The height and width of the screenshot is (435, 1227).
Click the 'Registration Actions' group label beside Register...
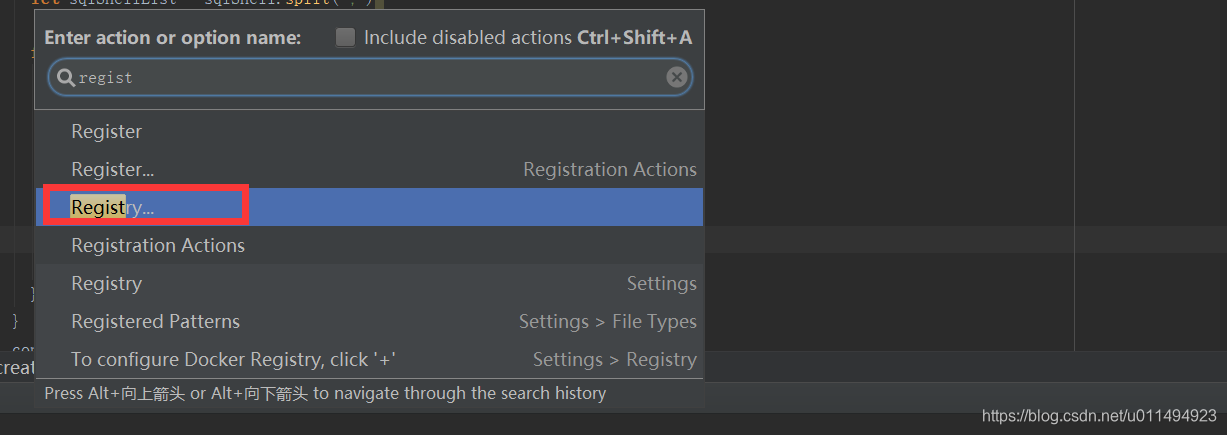[610, 169]
